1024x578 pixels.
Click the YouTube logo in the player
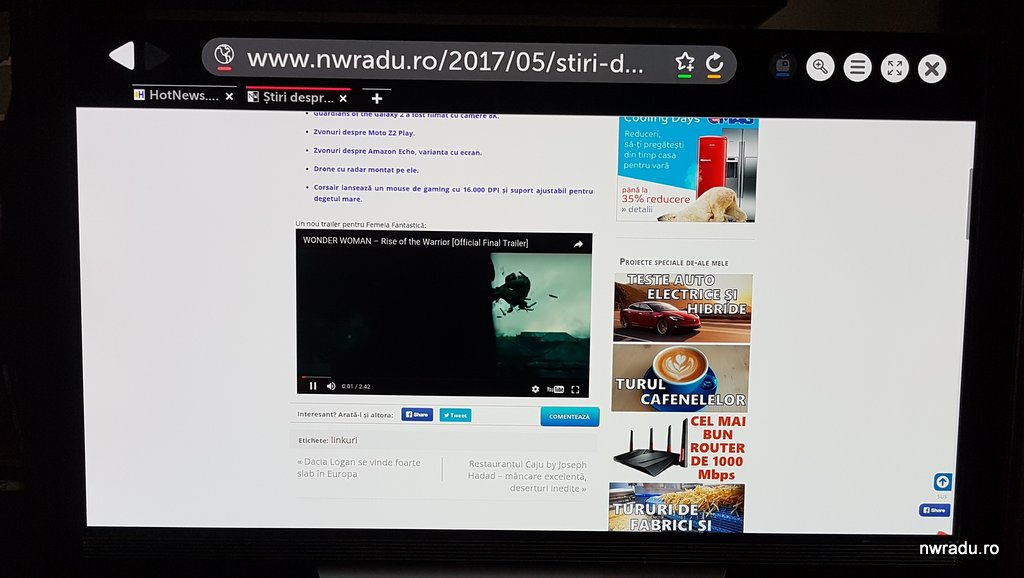(555, 389)
